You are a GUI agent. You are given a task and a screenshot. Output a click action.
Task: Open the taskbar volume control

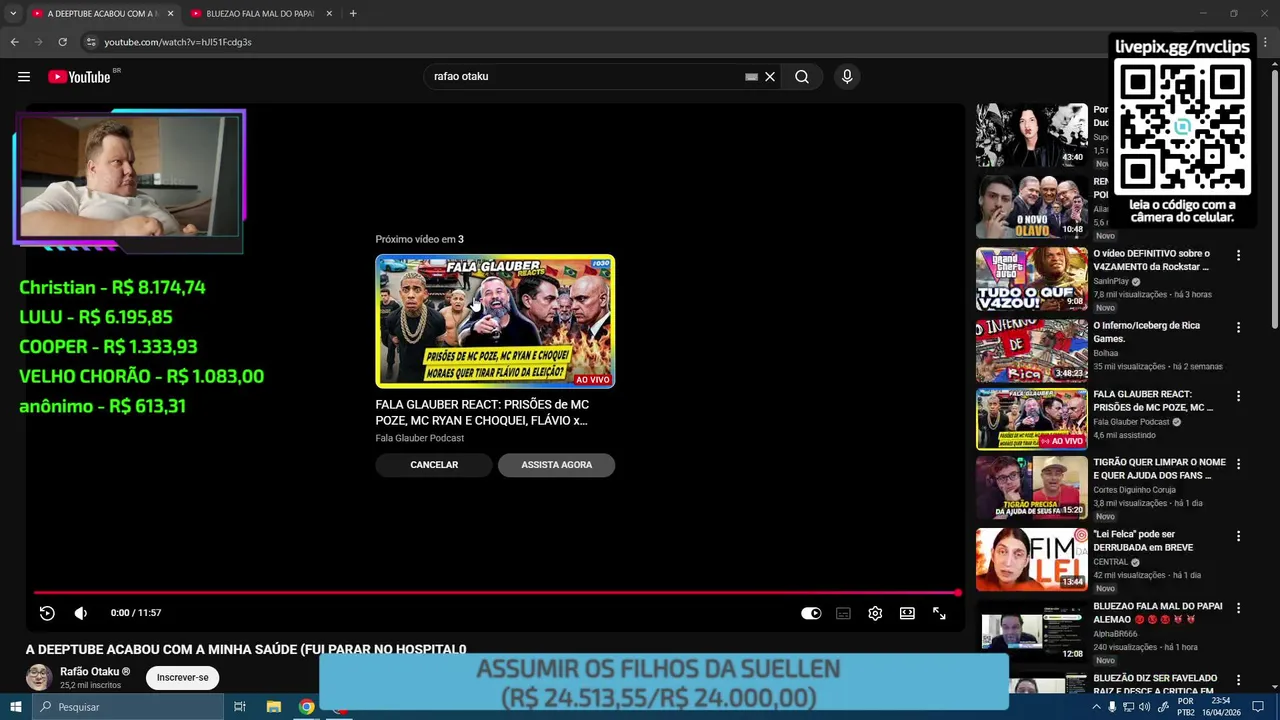(x=1144, y=707)
